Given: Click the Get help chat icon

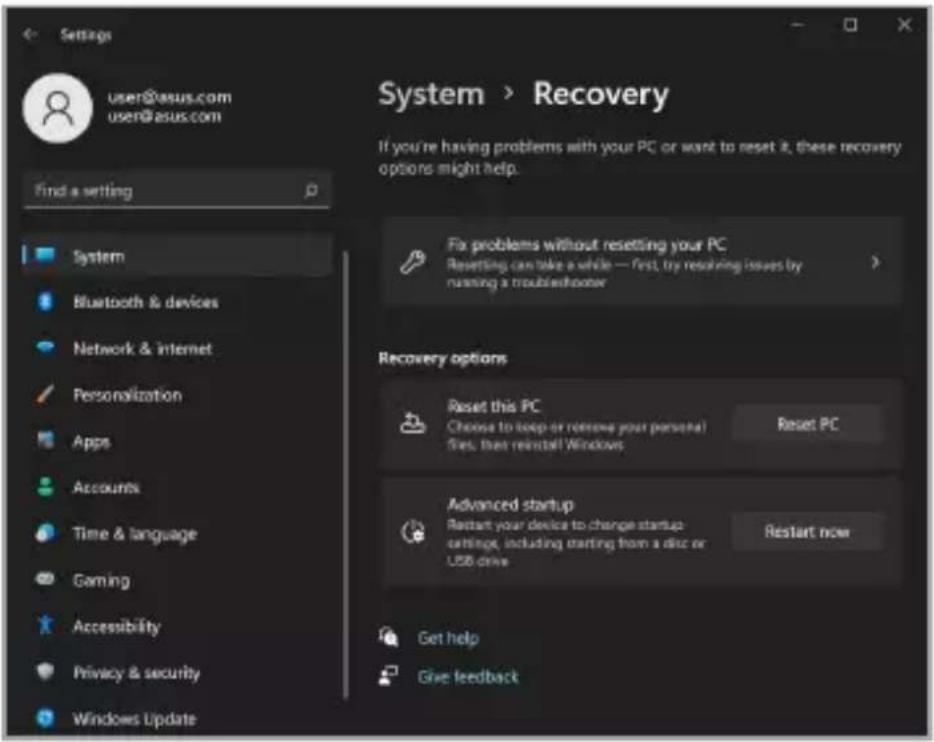Looking at the screenshot, I should pos(388,637).
